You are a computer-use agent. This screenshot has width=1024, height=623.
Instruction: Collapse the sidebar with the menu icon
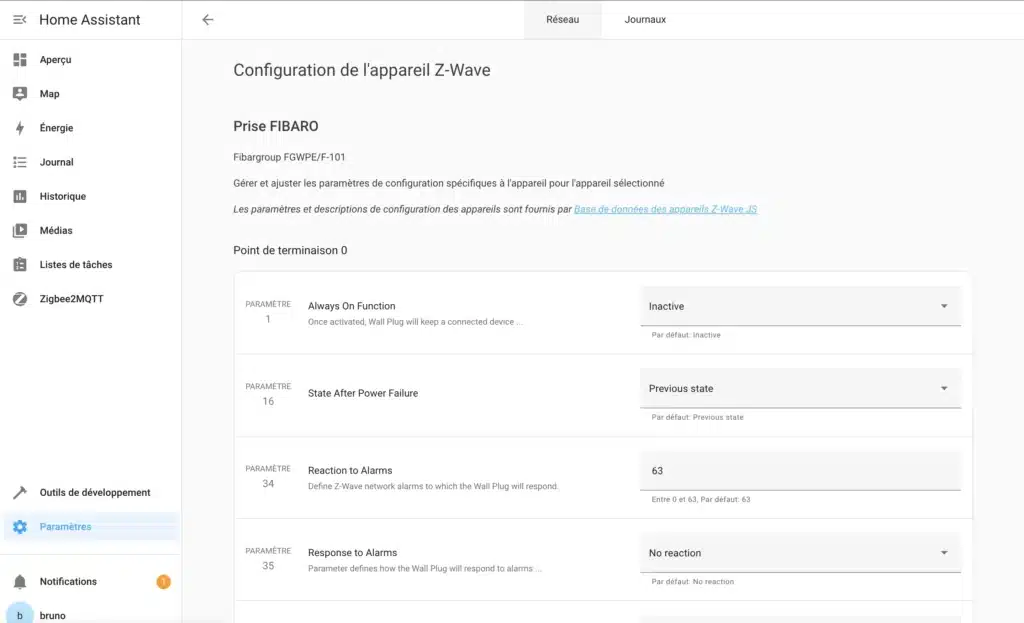pos(20,20)
